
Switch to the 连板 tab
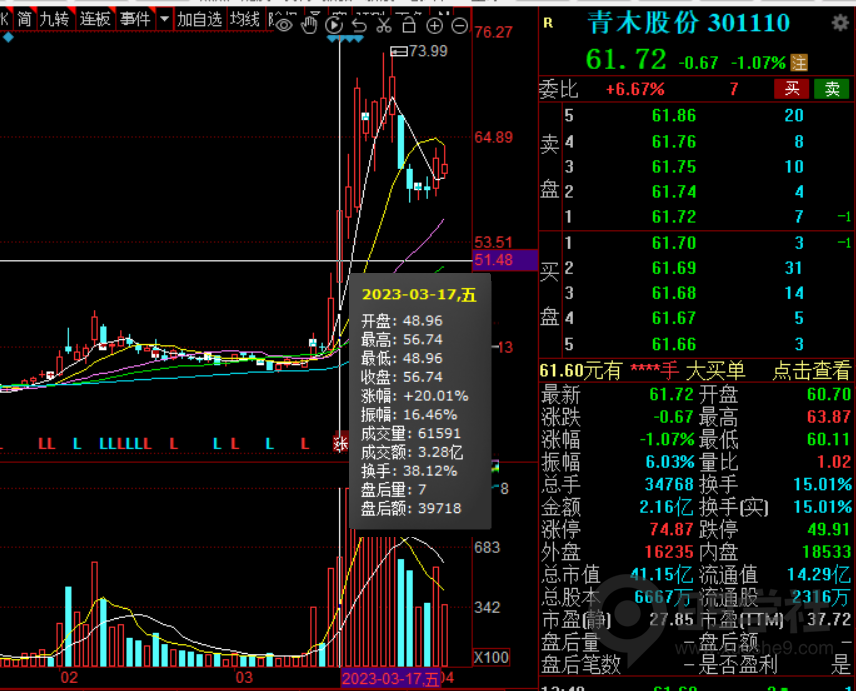(95, 18)
